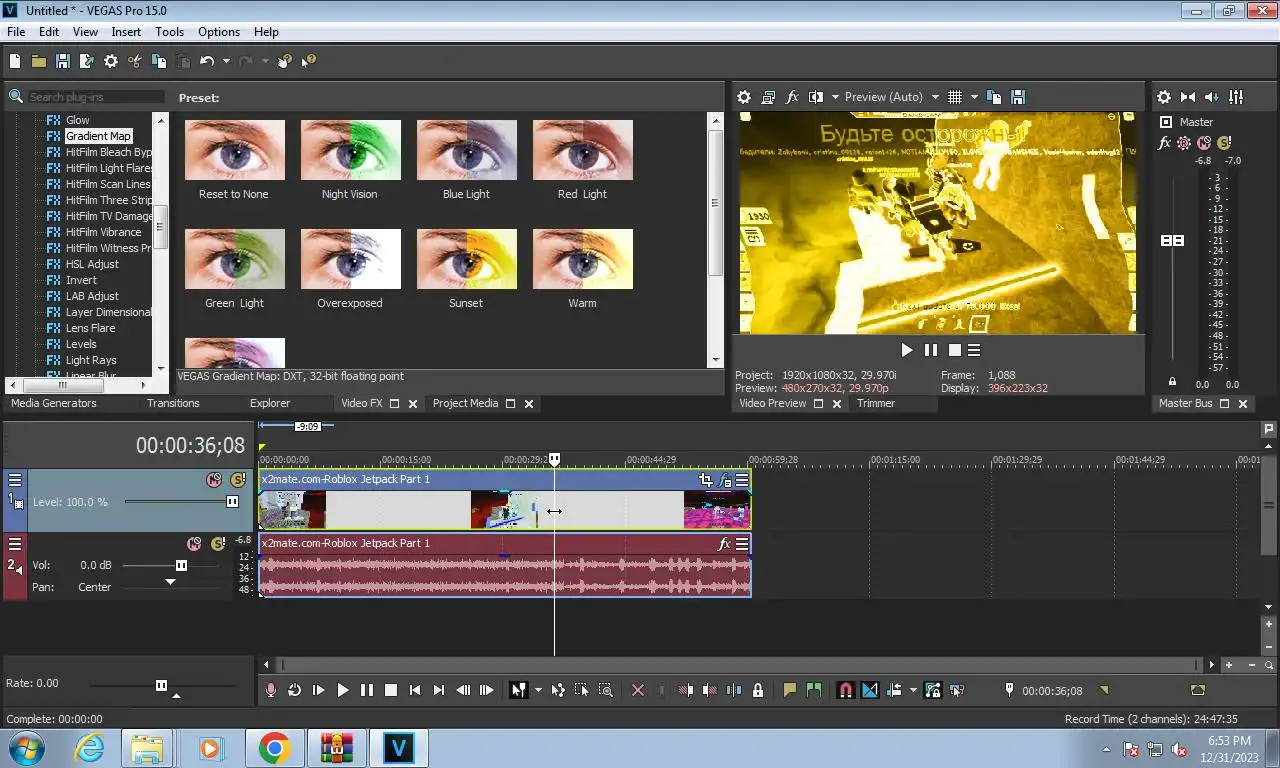
Task: Open Mixing Console from Master Bus
Action: point(1236,97)
